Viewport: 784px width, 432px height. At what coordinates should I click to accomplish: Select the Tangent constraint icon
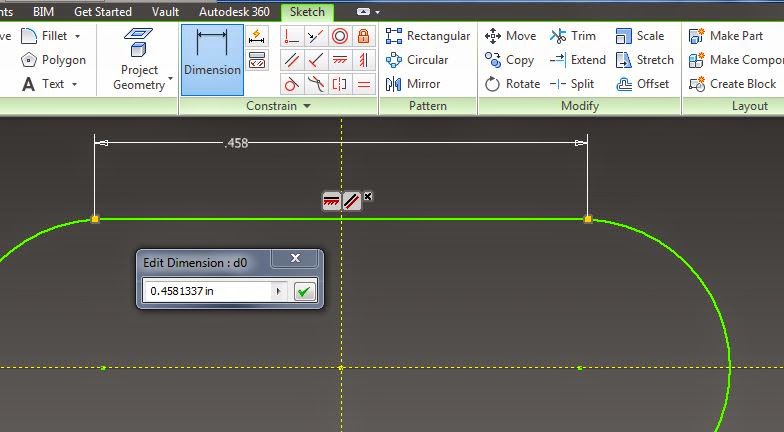[x=292, y=84]
